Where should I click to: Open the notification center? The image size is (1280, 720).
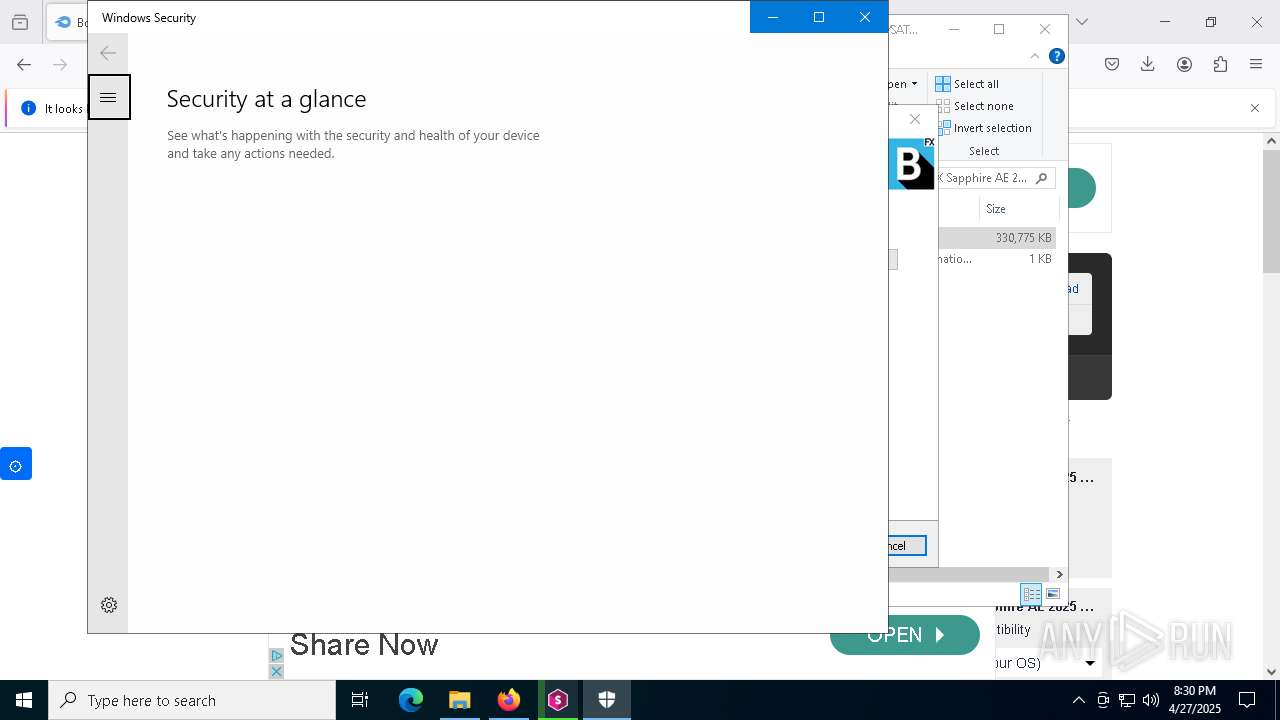coord(1248,700)
